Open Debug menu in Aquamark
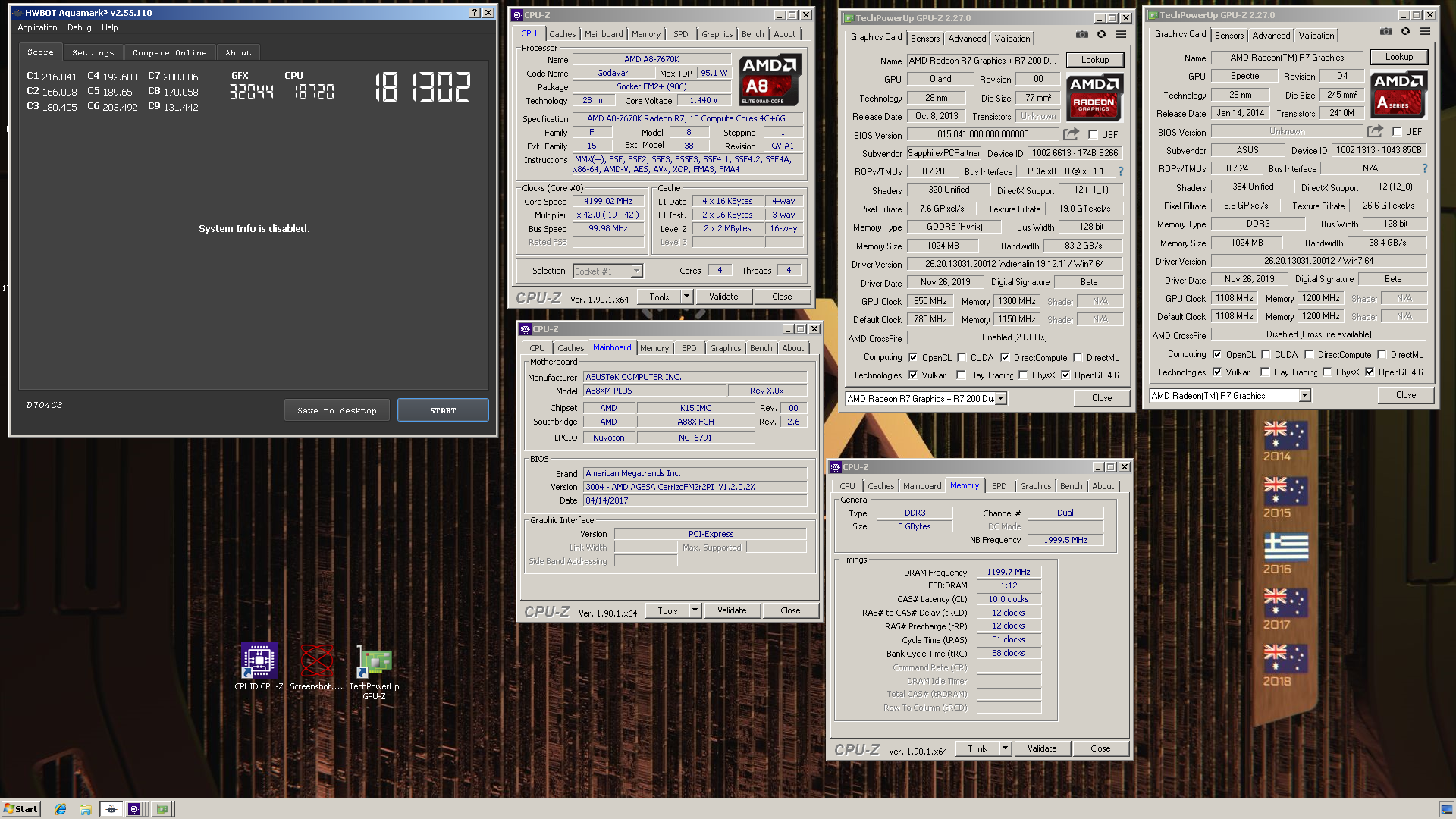This screenshot has height=819, width=1456. [79, 28]
